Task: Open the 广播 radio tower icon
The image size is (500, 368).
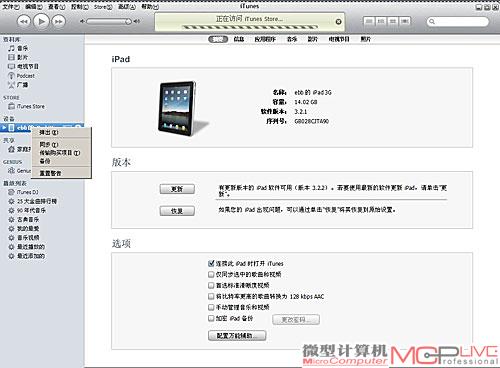Action: click(x=11, y=85)
